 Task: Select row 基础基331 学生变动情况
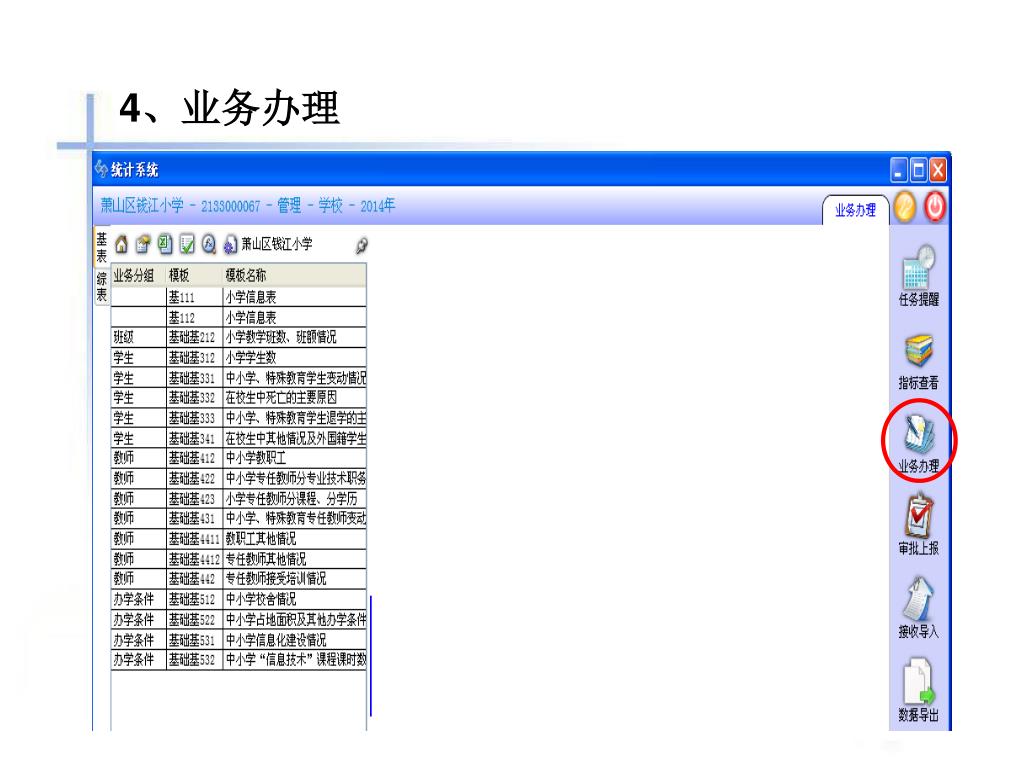click(238, 378)
